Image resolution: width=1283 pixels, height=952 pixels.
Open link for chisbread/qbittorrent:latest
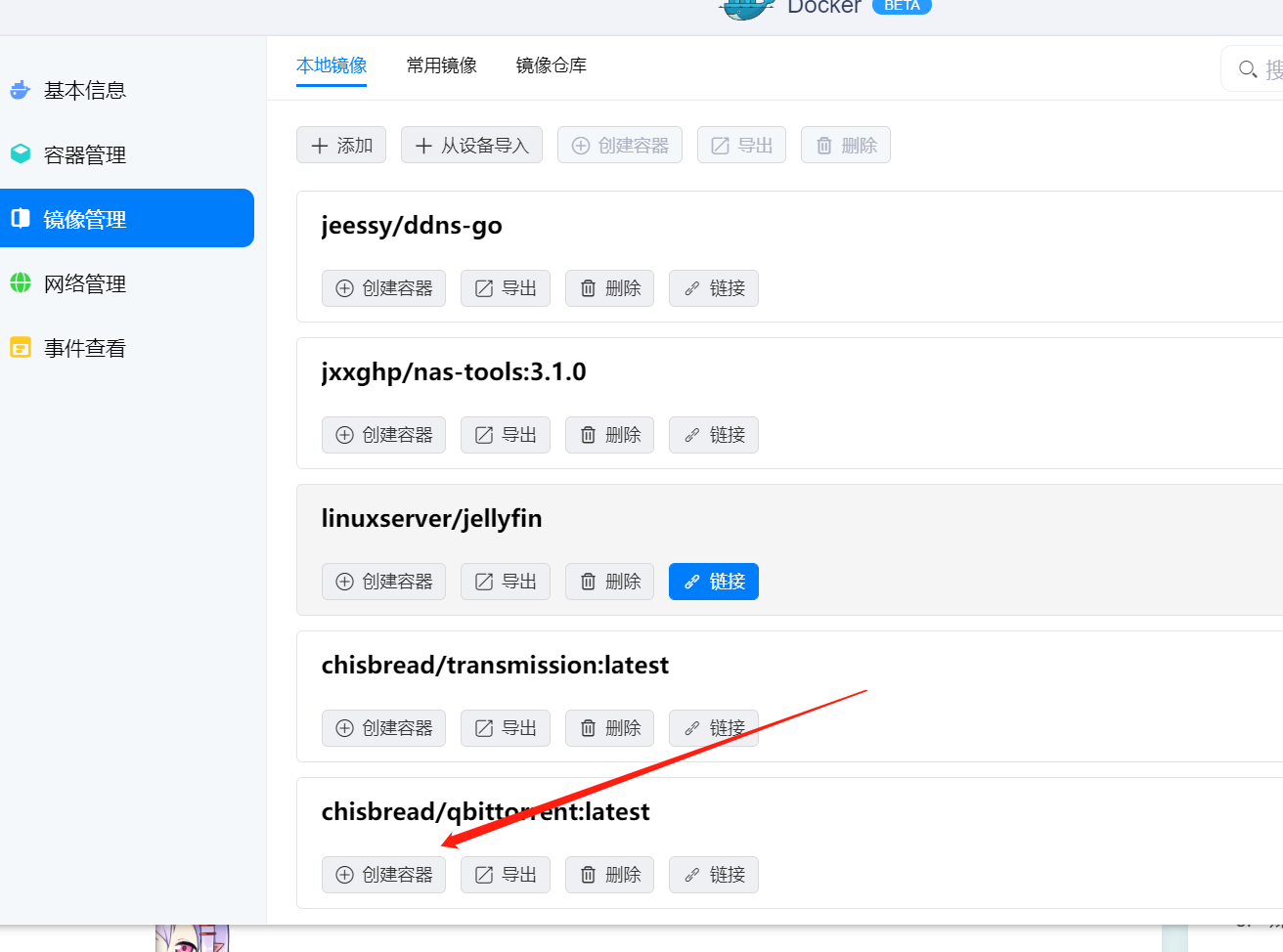point(714,875)
